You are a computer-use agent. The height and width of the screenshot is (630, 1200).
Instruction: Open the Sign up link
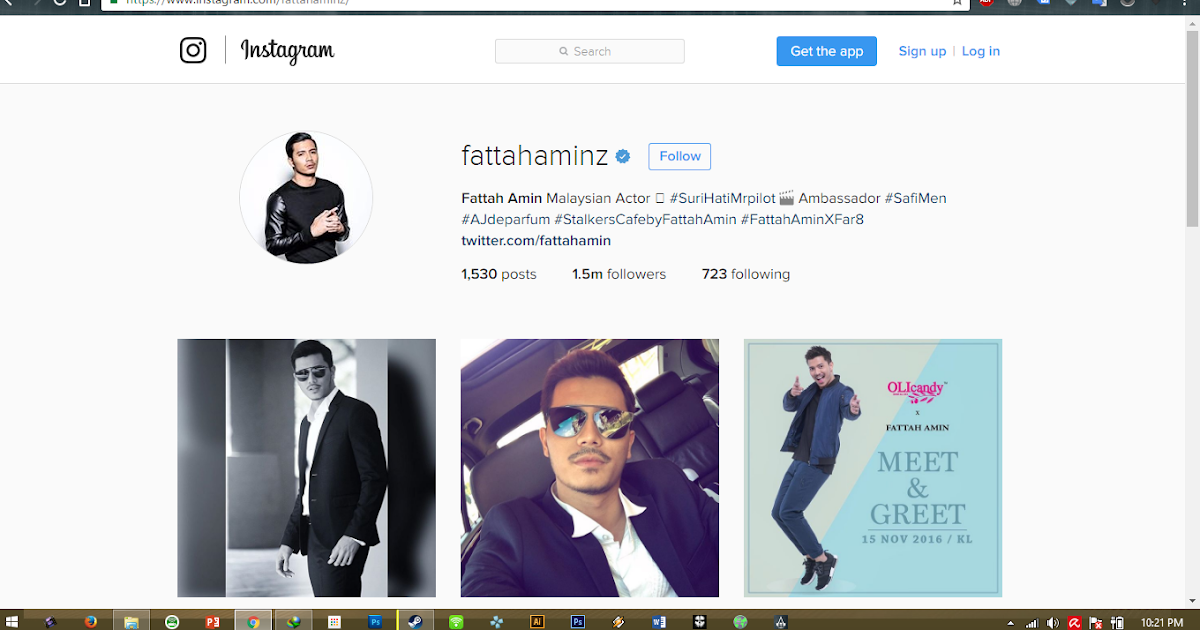click(922, 51)
